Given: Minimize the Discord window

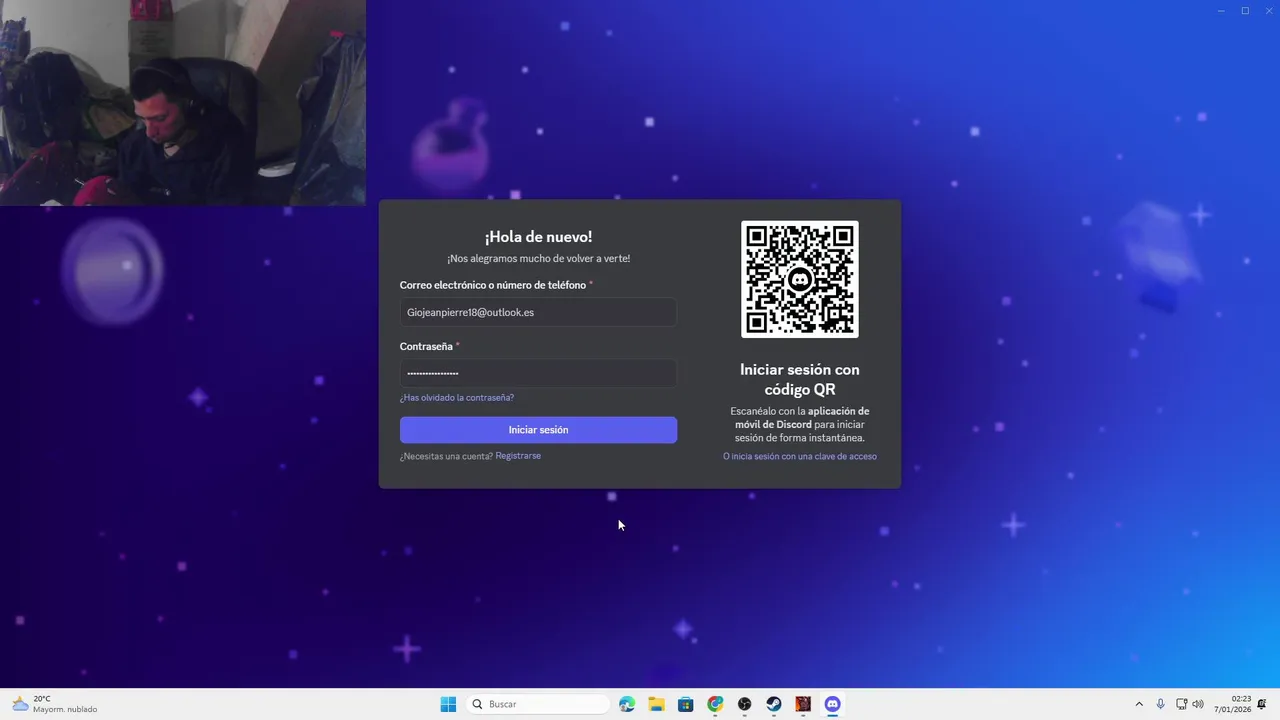Looking at the screenshot, I should [1221, 11].
